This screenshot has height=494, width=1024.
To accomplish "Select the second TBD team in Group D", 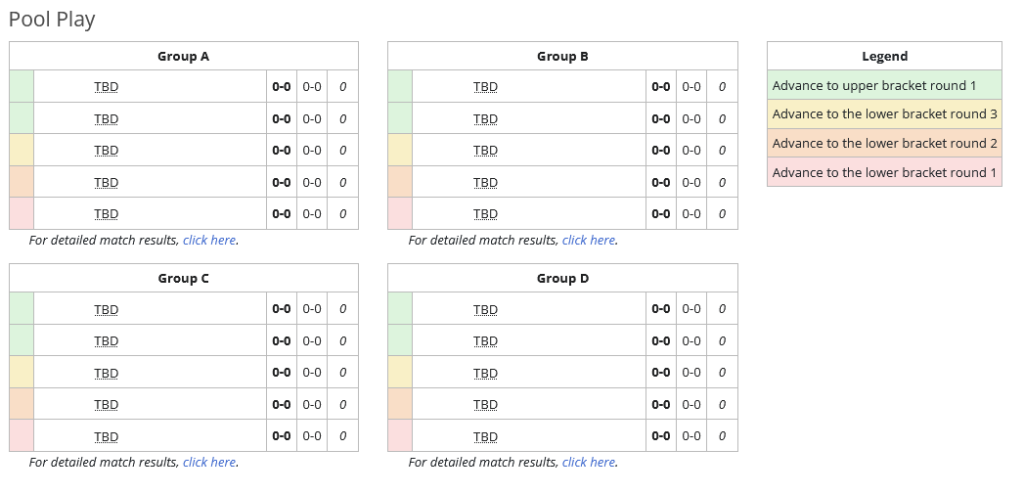I will (x=485, y=341).
